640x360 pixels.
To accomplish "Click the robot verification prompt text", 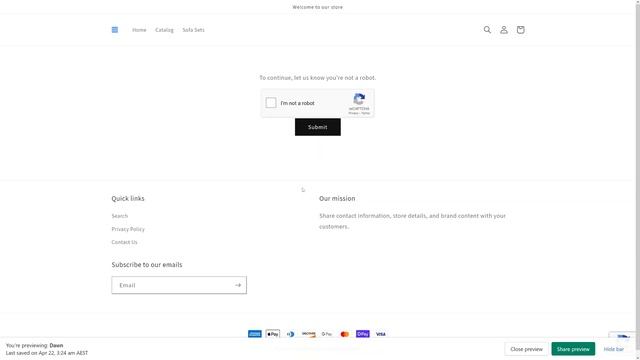I will coord(318,78).
